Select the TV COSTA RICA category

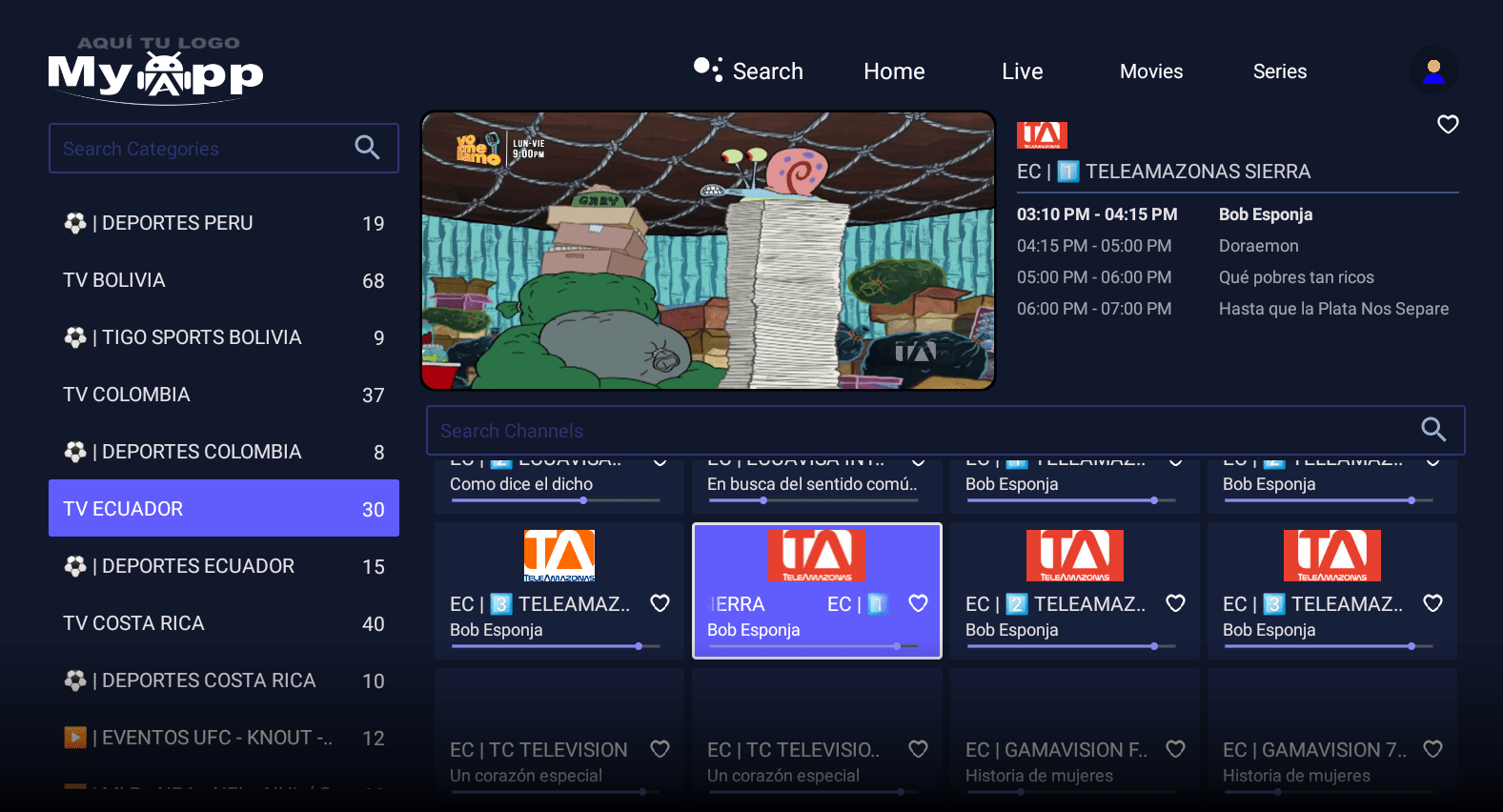point(224,623)
